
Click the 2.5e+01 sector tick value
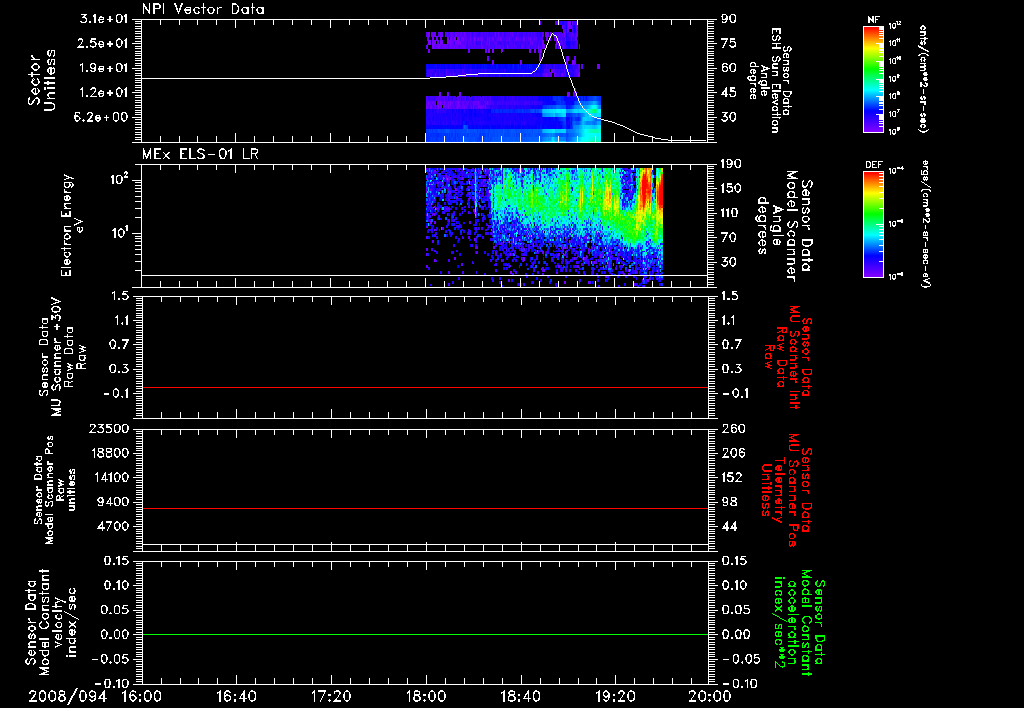(x=104, y=43)
